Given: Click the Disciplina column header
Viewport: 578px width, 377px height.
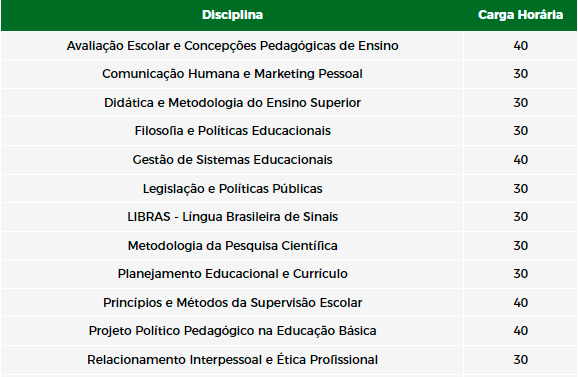Looking at the screenshot, I should pyautogui.click(x=232, y=15).
